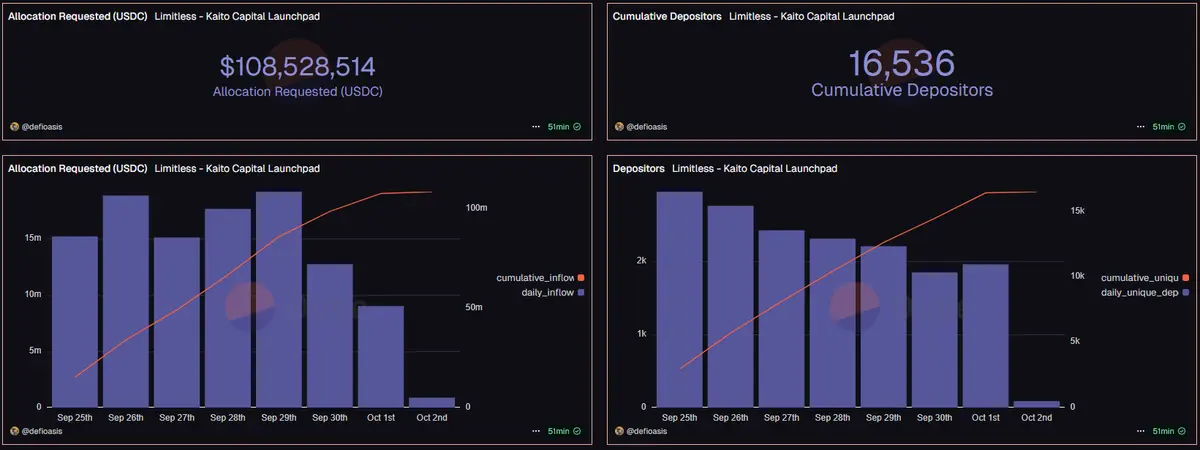1200x450 pixels.
Task: Click the $108,528,514 counter value
Action: pos(298,67)
